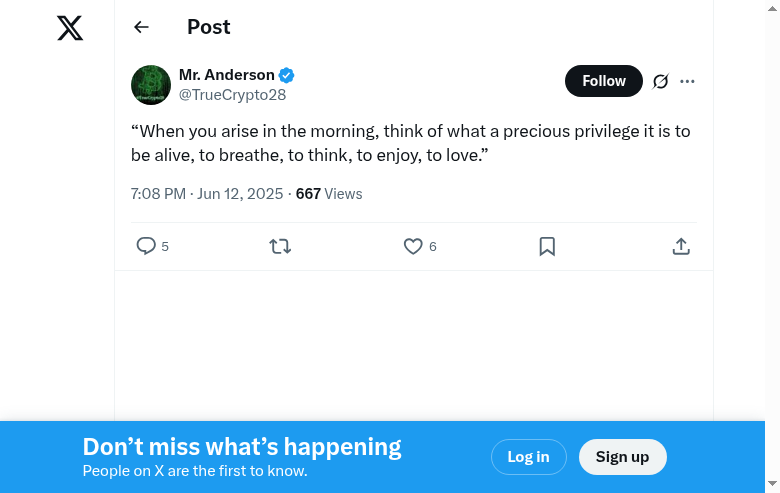This screenshot has width=780, height=493.
Task: Click the Post page heading
Action: [x=209, y=27]
